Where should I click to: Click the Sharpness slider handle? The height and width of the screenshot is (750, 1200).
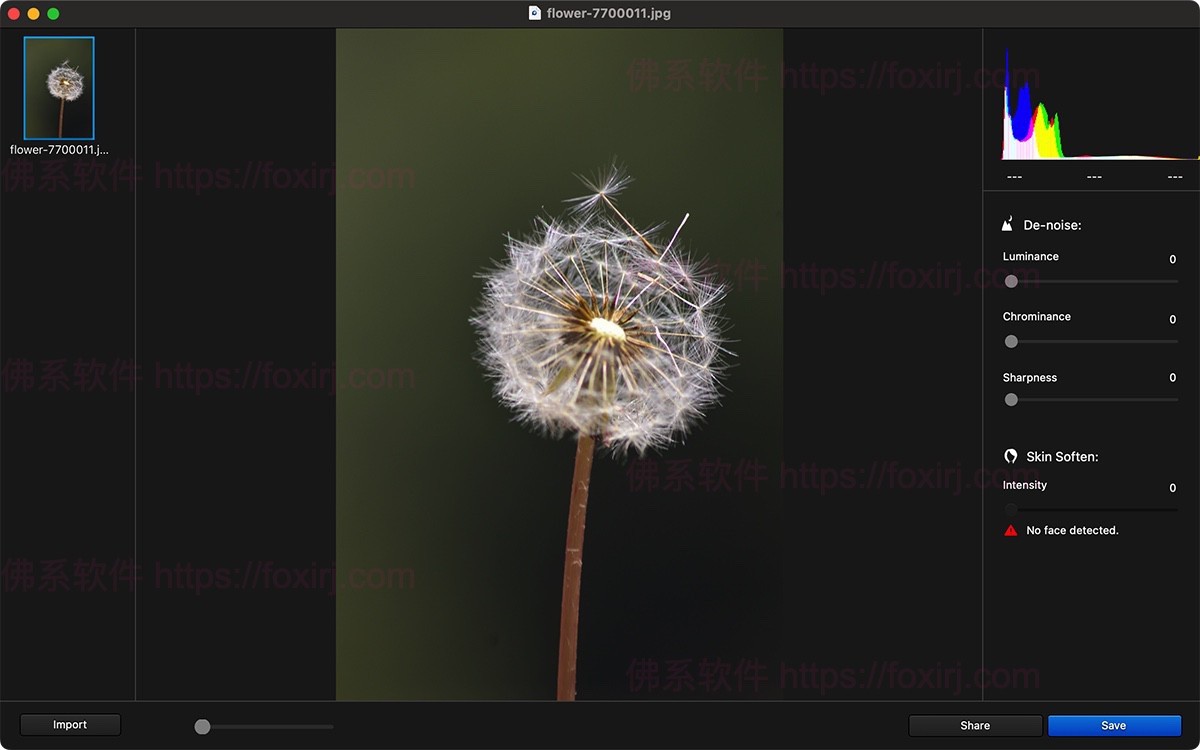coord(1011,400)
